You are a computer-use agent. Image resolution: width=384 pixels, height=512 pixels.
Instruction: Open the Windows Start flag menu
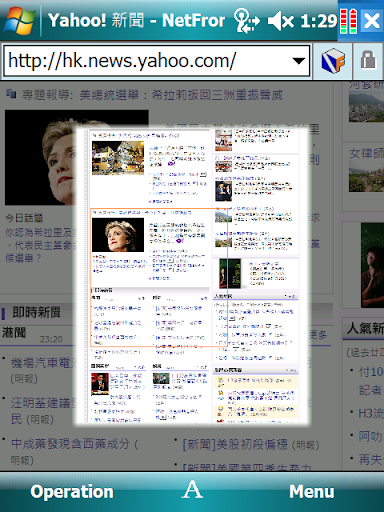click(x=19, y=21)
